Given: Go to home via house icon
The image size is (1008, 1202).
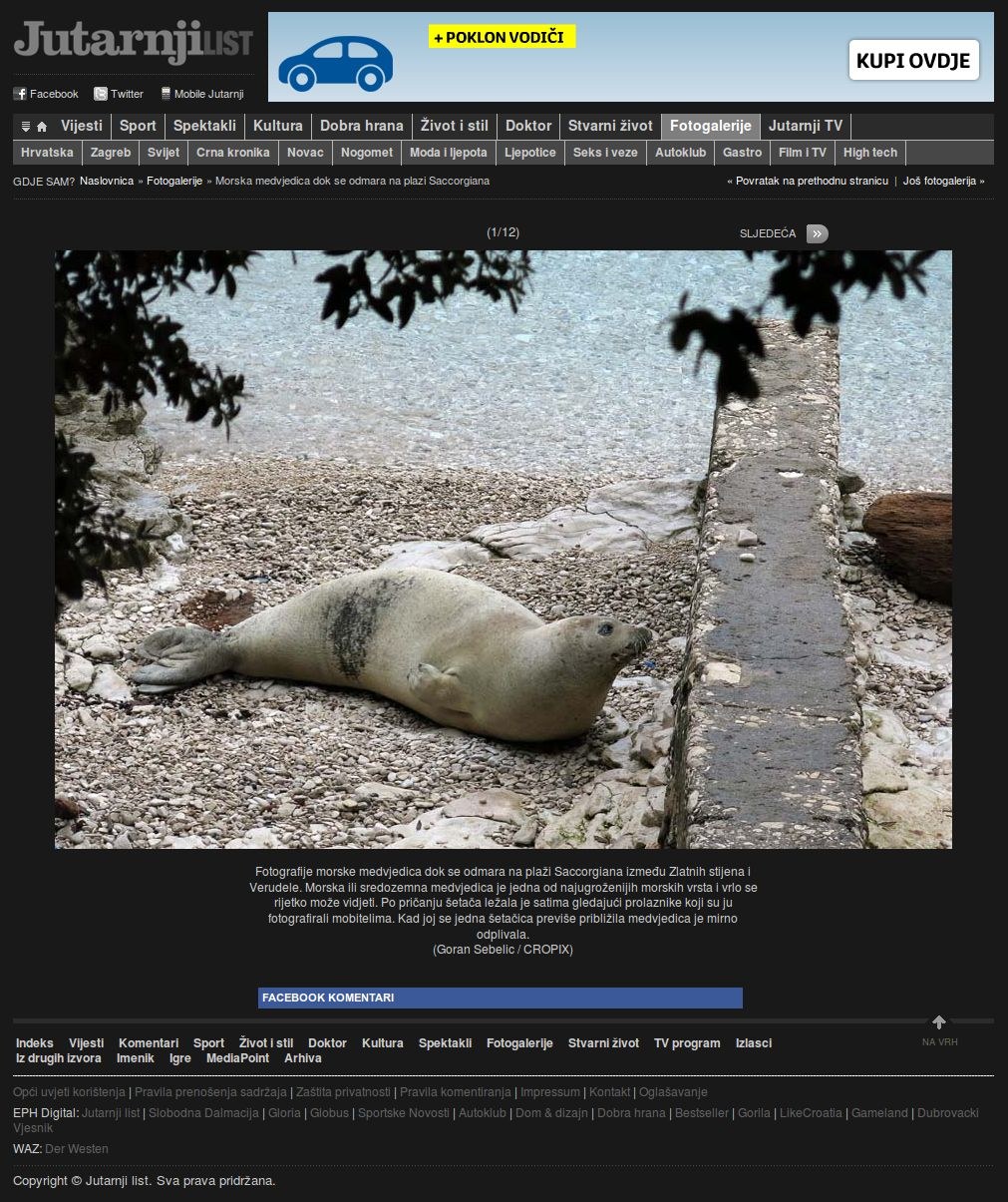Looking at the screenshot, I should click(x=42, y=127).
